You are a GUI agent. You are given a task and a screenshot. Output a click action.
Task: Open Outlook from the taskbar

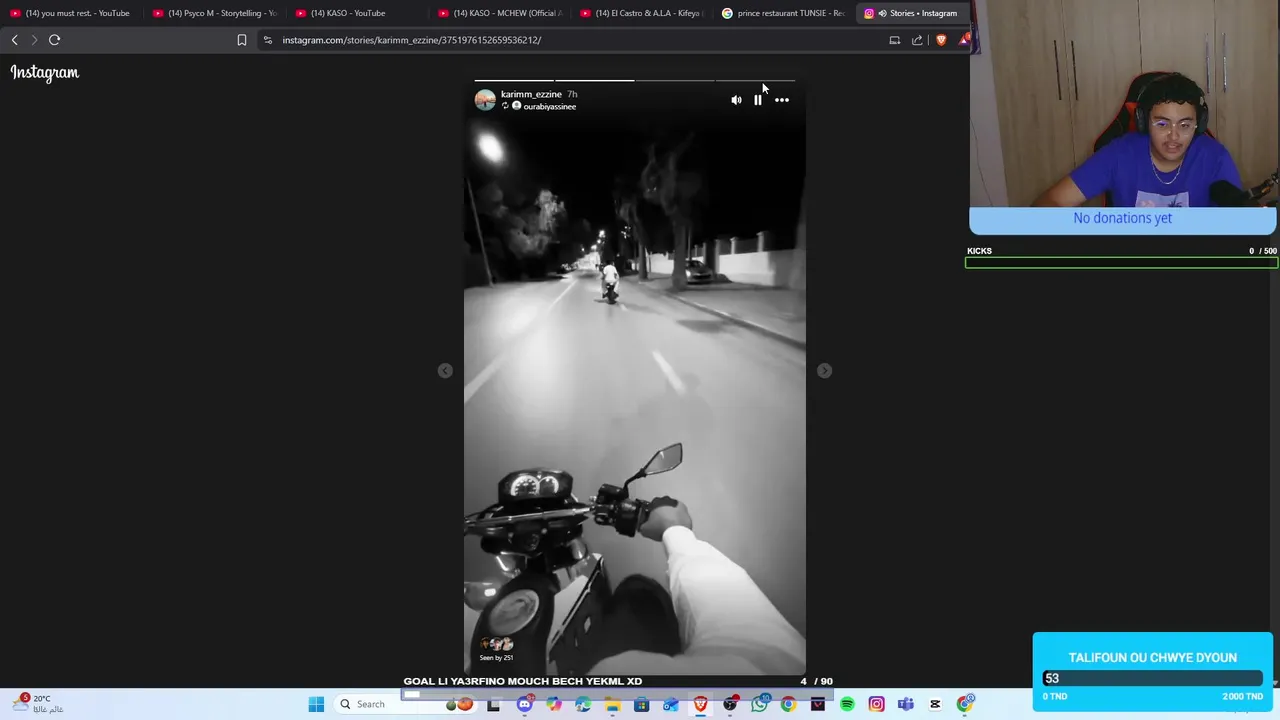click(x=671, y=704)
